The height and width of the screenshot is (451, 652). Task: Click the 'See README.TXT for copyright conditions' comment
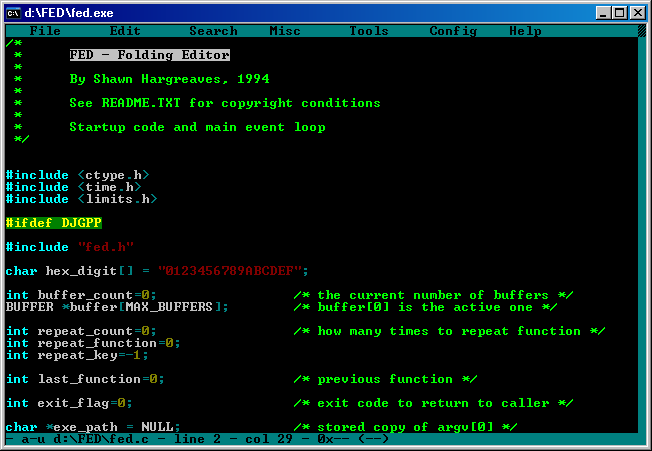click(x=225, y=103)
